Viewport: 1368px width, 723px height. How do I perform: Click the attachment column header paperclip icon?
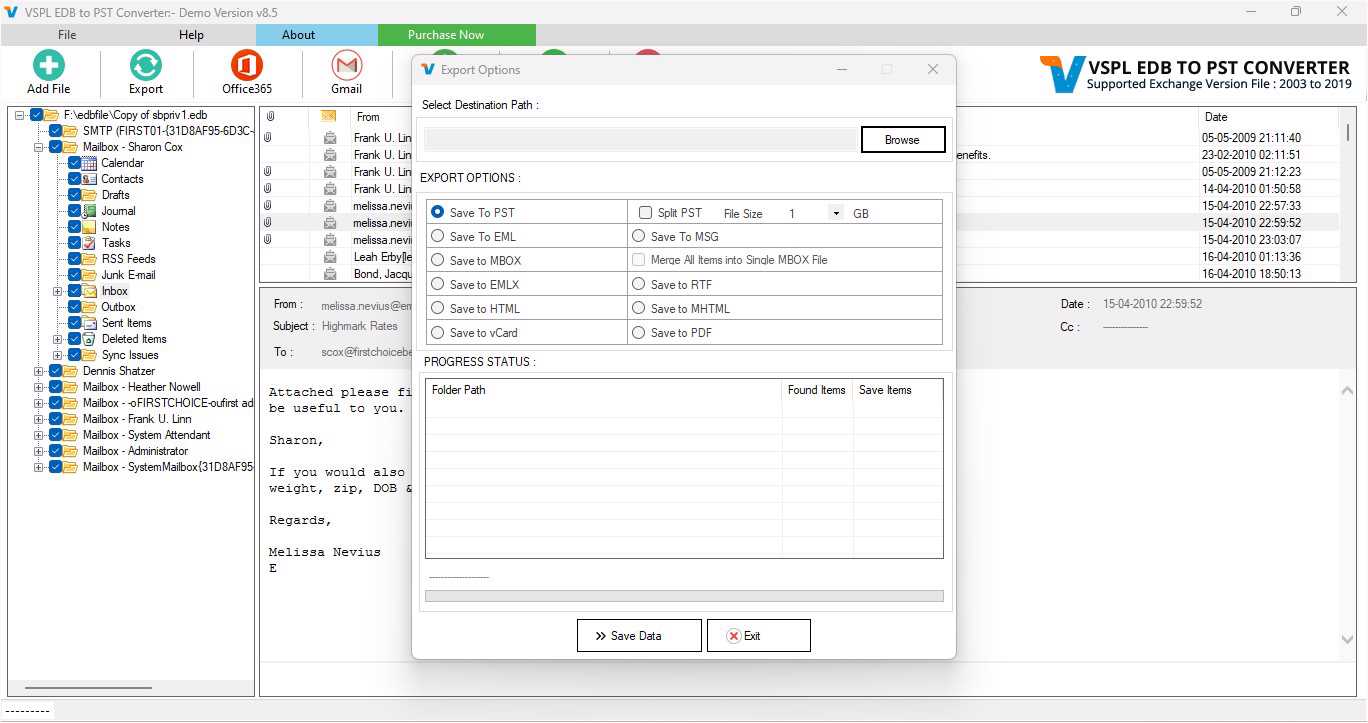point(270,117)
